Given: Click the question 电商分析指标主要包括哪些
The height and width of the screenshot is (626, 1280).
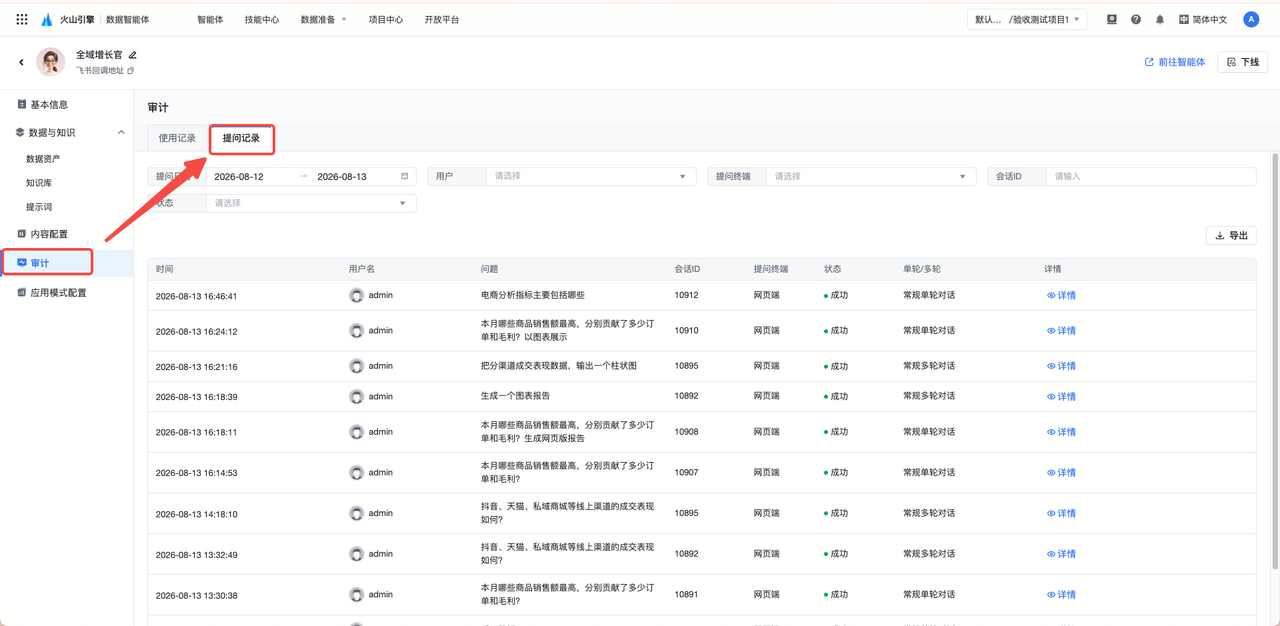Looking at the screenshot, I should pos(533,296).
